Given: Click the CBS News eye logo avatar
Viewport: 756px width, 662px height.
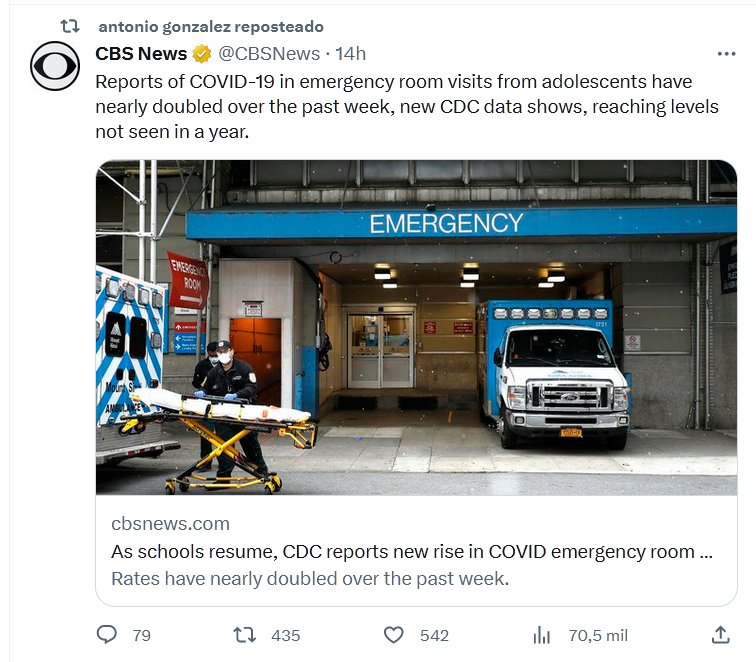Looking at the screenshot, I should [x=55, y=68].
